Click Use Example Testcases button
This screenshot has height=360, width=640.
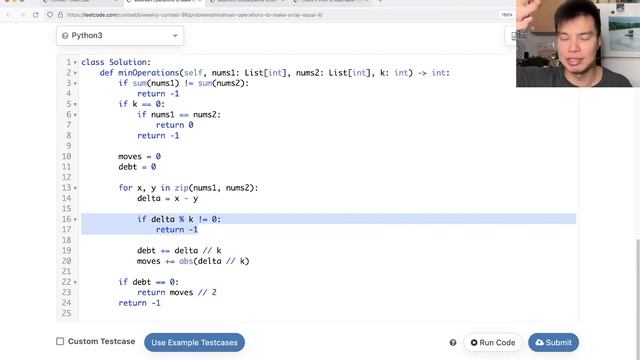pos(194,342)
